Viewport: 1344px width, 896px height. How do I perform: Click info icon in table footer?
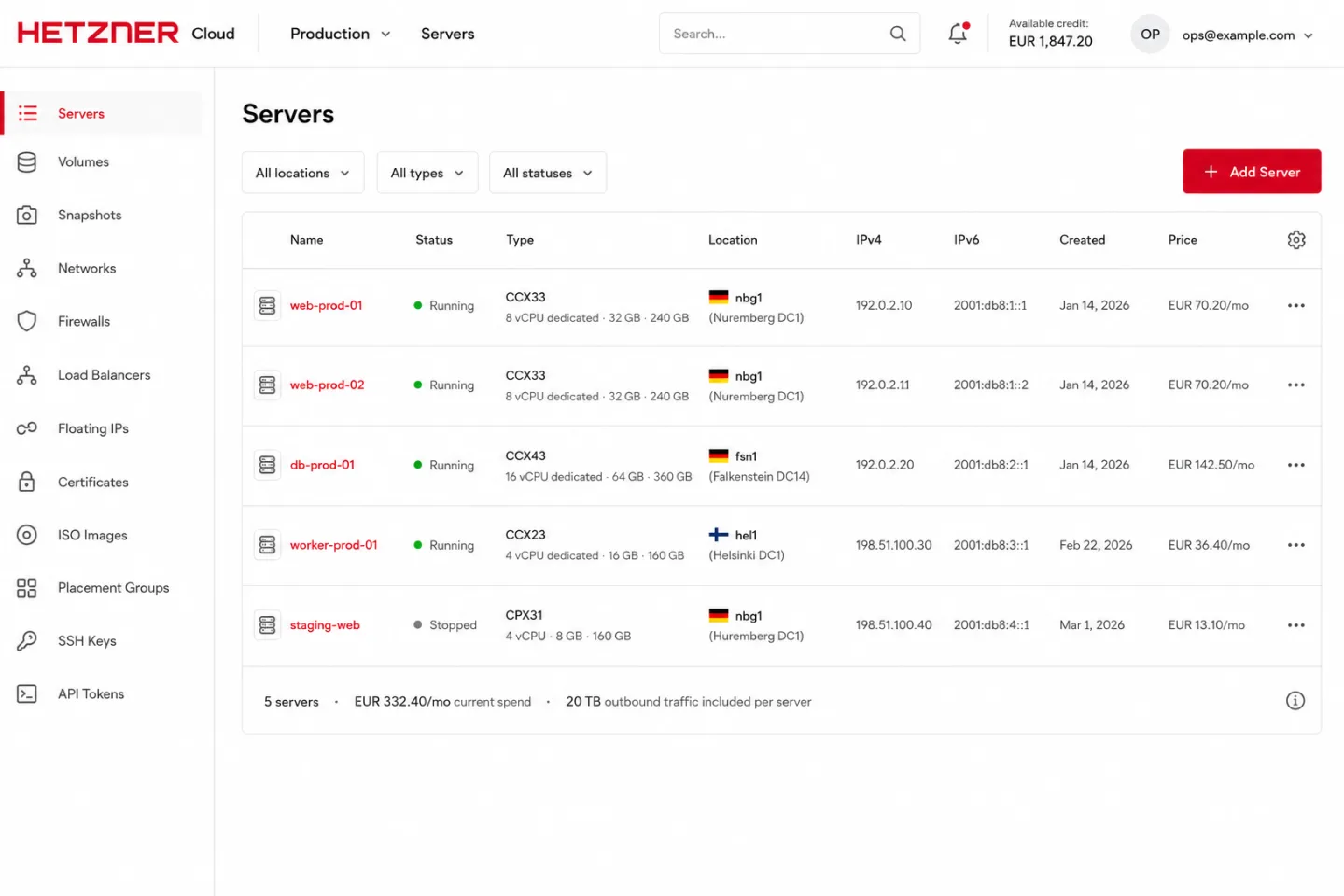(1295, 701)
